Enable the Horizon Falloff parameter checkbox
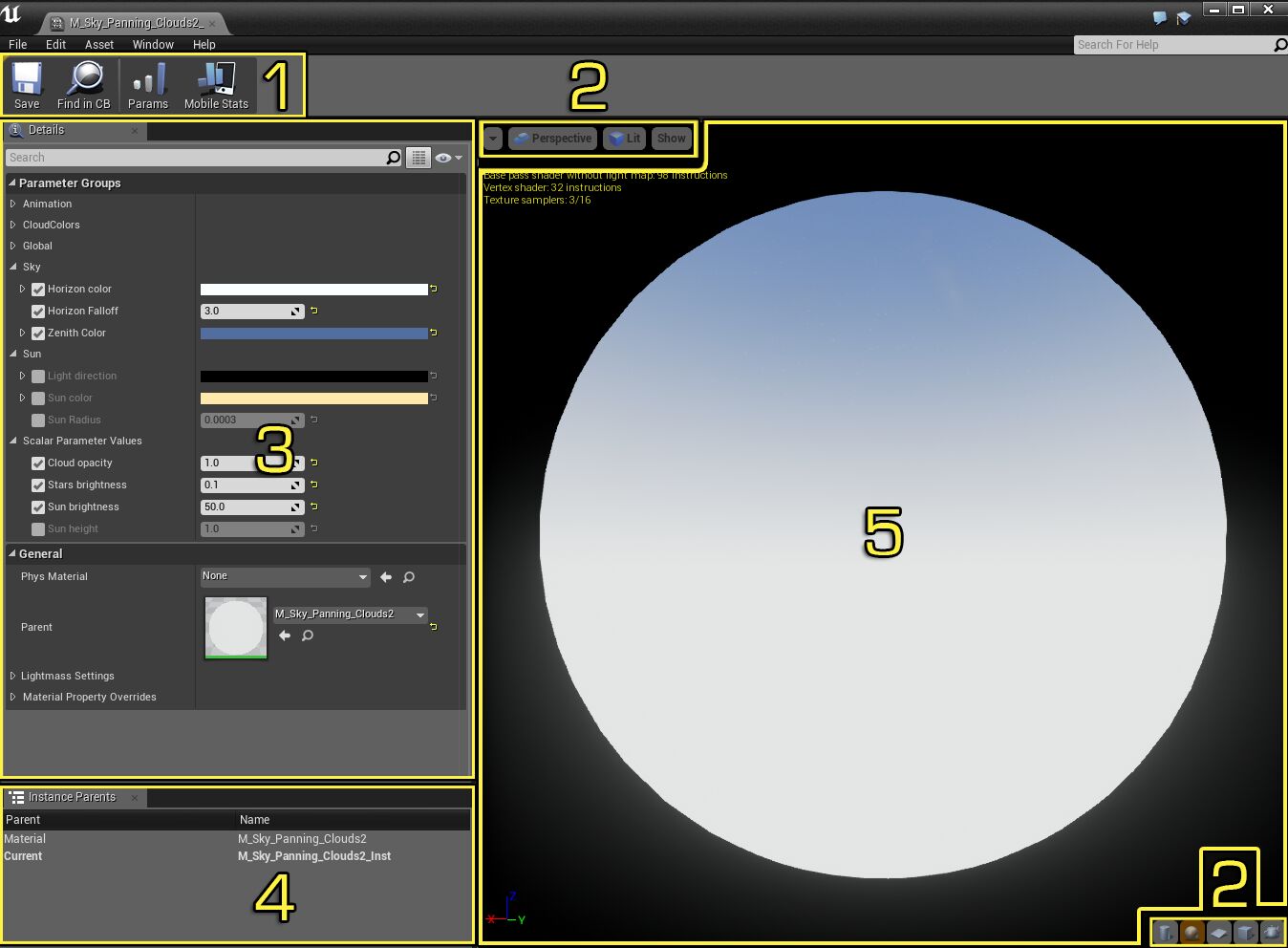Screen dimensions: 1288x948 pyautogui.click(x=37, y=311)
